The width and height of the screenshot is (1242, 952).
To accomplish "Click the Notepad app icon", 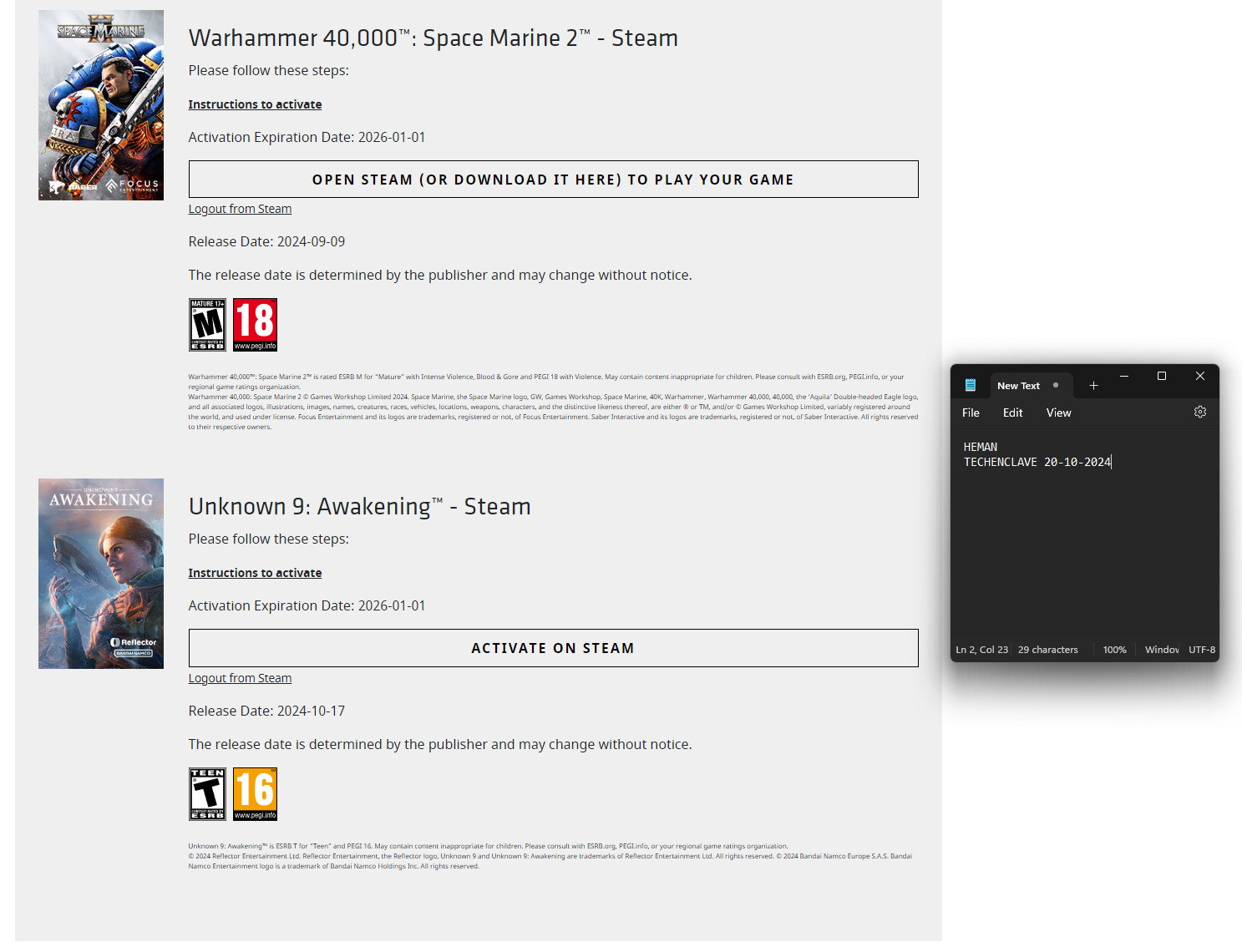I will [x=970, y=386].
